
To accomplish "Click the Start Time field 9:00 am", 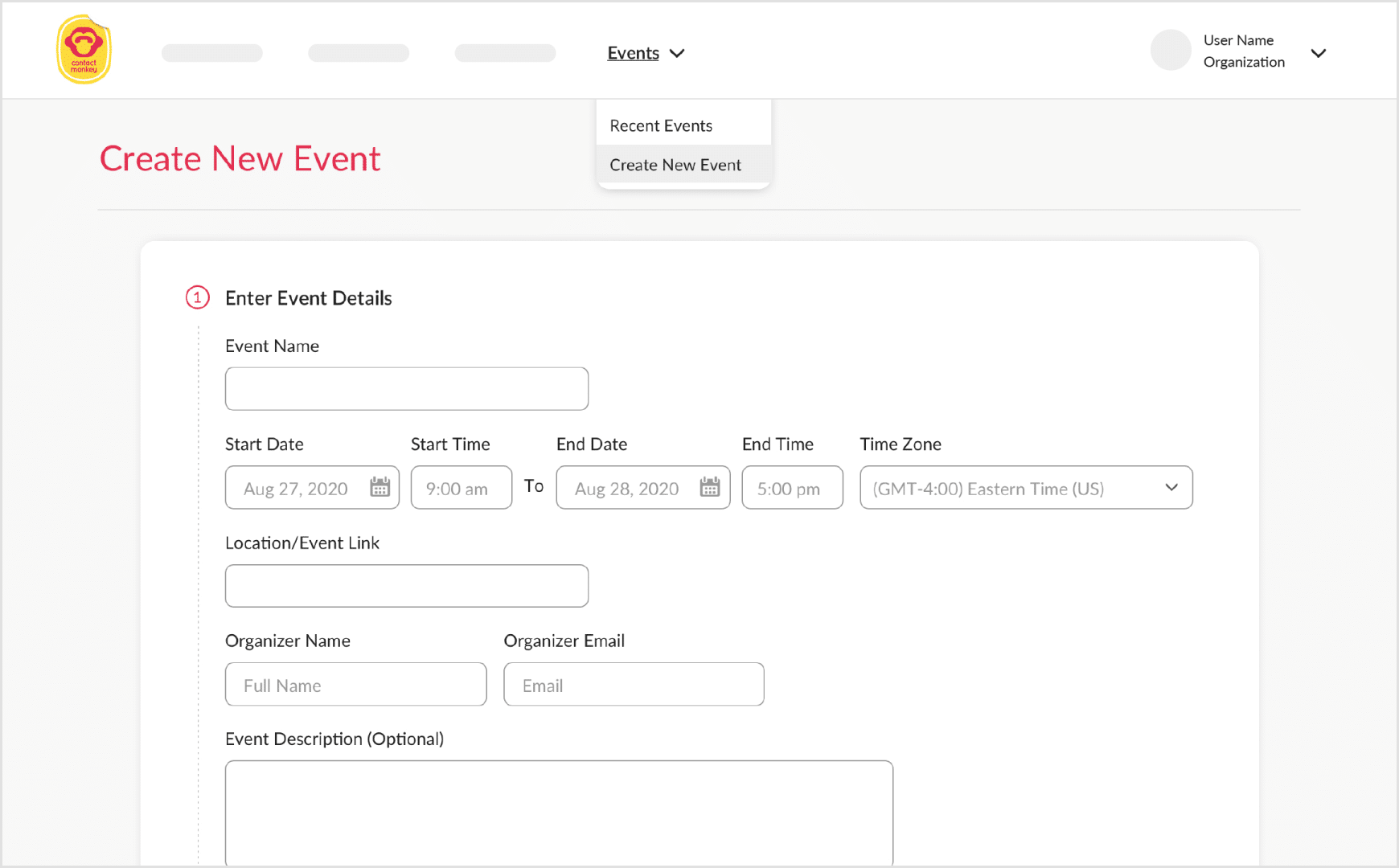I will pyautogui.click(x=462, y=488).
